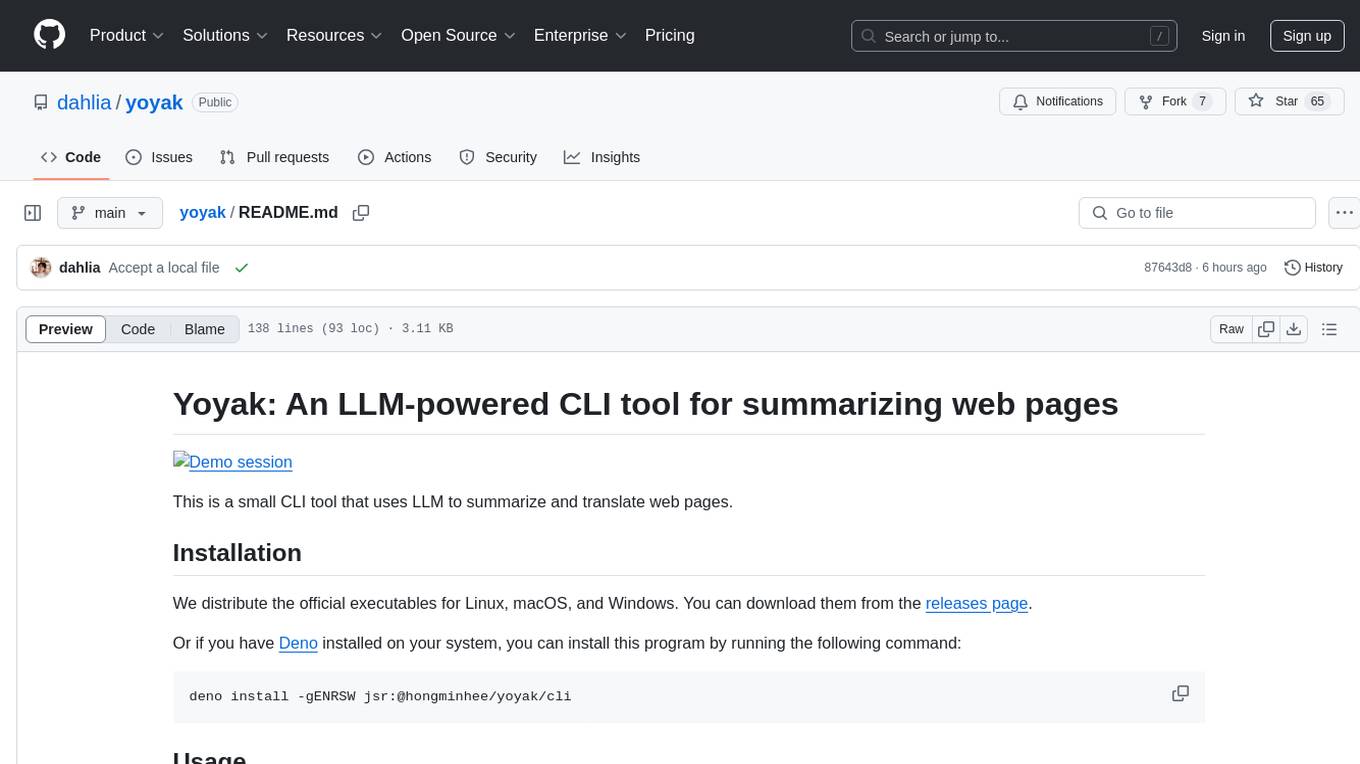Select the Preview view
Screen dimensions: 1360x764
click(x=66, y=329)
